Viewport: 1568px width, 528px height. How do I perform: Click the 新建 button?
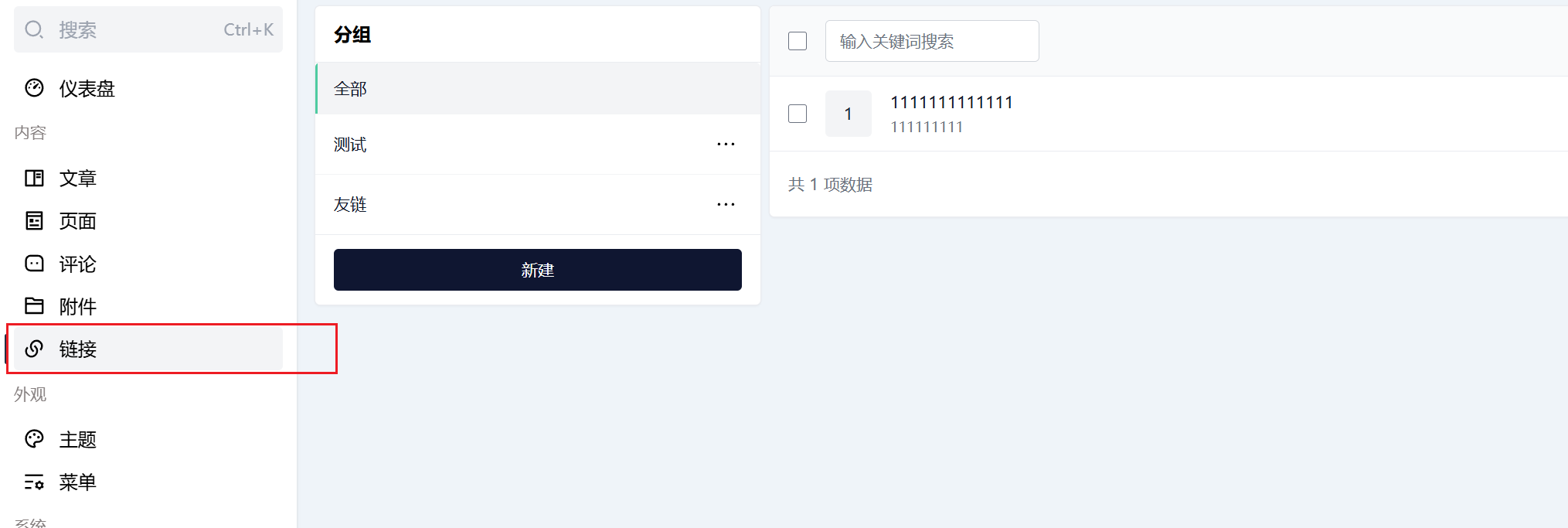tap(538, 270)
